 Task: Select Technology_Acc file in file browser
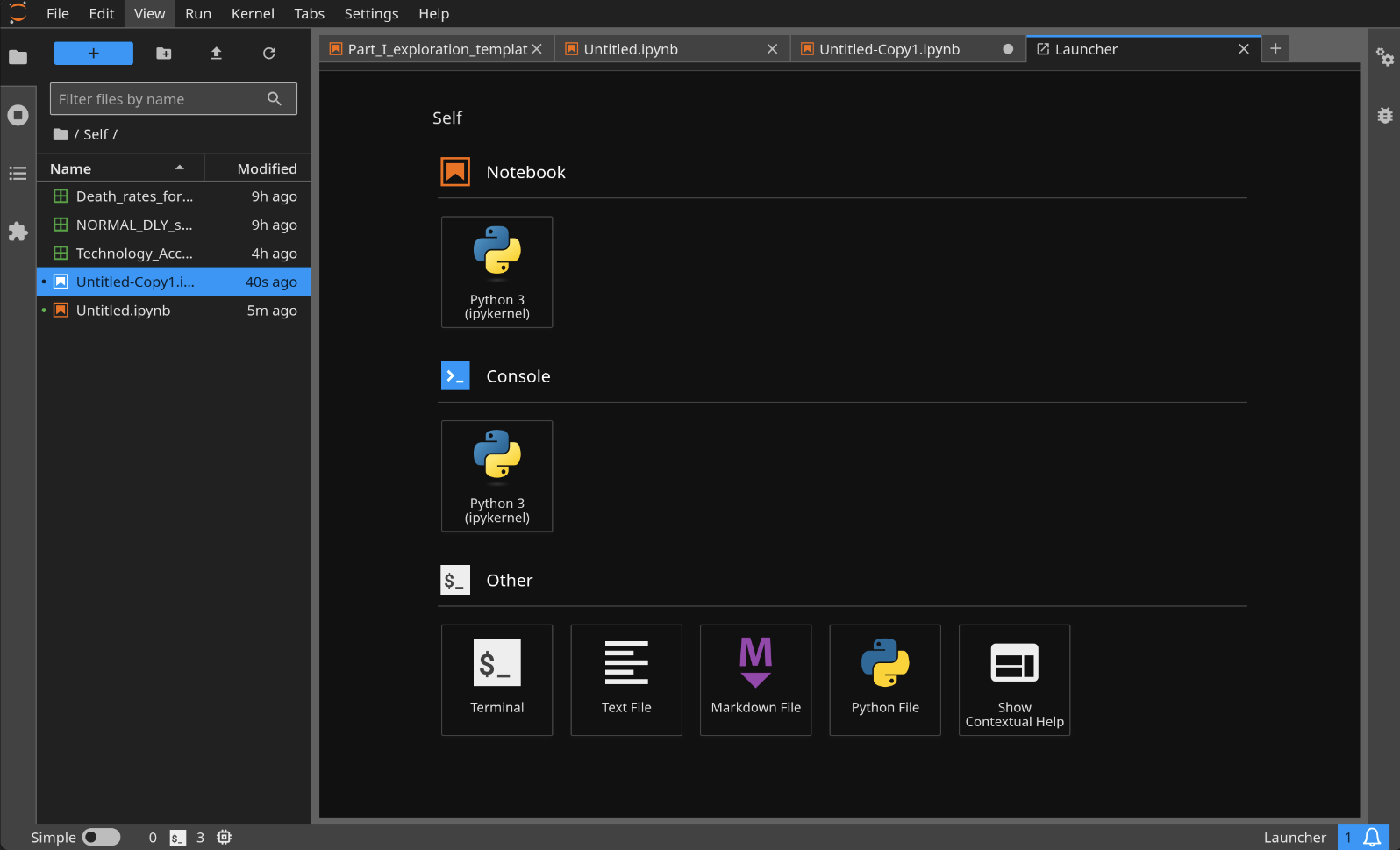click(x=134, y=254)
